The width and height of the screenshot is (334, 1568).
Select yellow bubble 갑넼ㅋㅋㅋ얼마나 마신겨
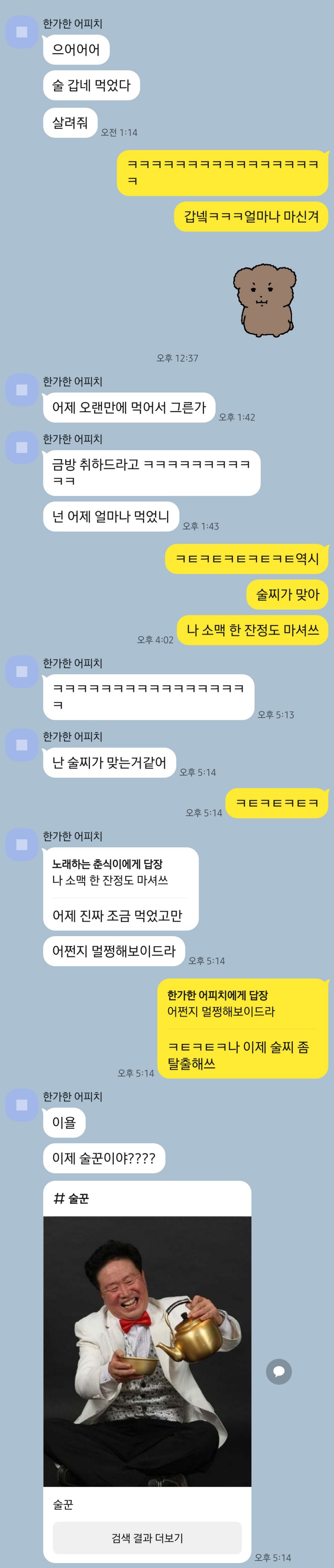coord(251,217)
